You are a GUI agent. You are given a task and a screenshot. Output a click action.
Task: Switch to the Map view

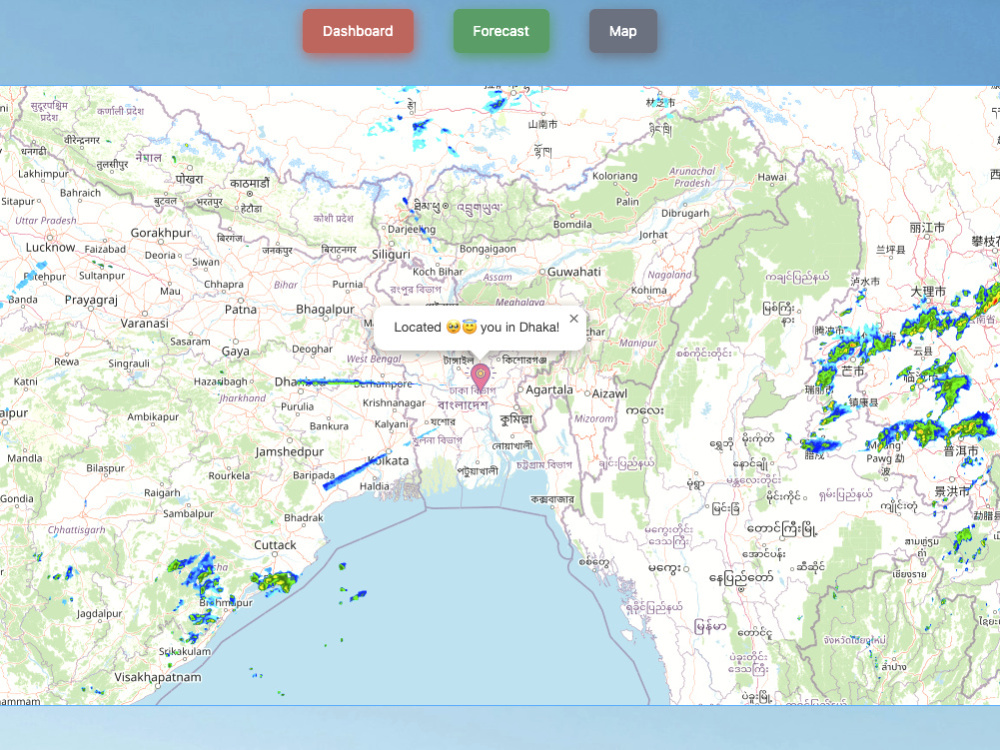pyautogui.click(x=622, y=31)
